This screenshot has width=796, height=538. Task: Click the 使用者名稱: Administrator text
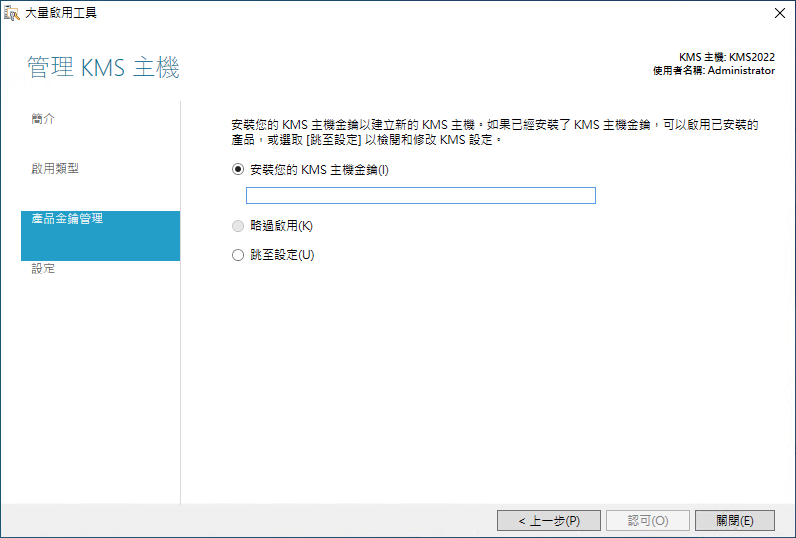(714, 71)
